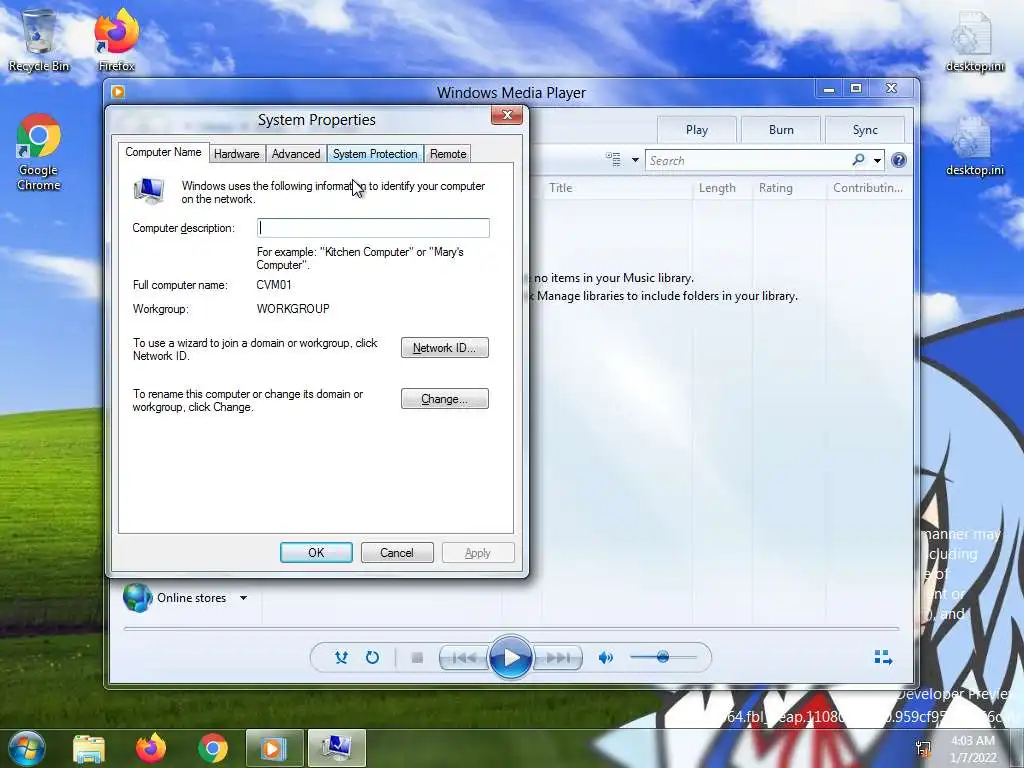The width and height of the screenshot is (1024, 768).
Task: Open the Sync tab in Media Player
Action: (865, 129)
